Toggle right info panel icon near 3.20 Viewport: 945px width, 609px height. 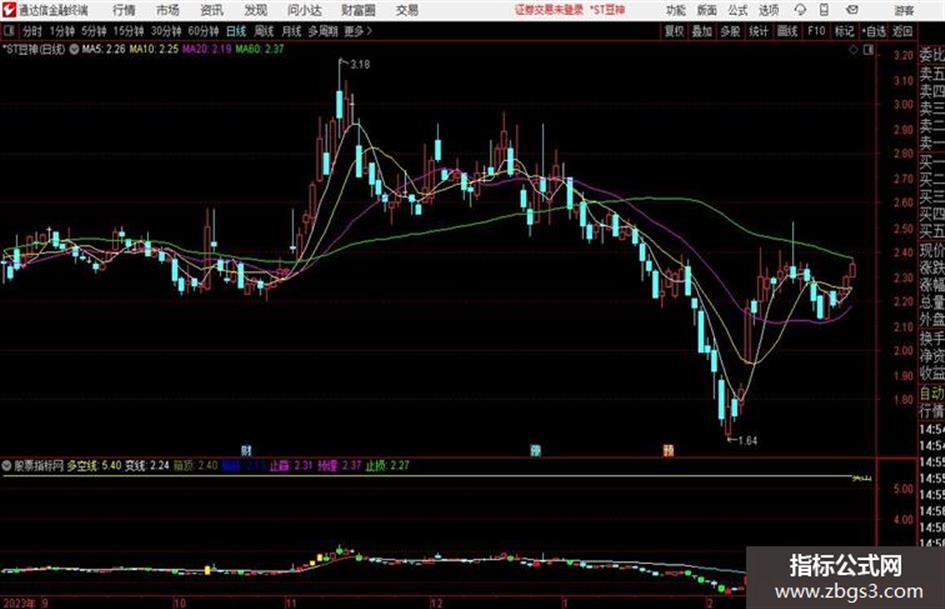pyautogui.click(x=868, y=50)
